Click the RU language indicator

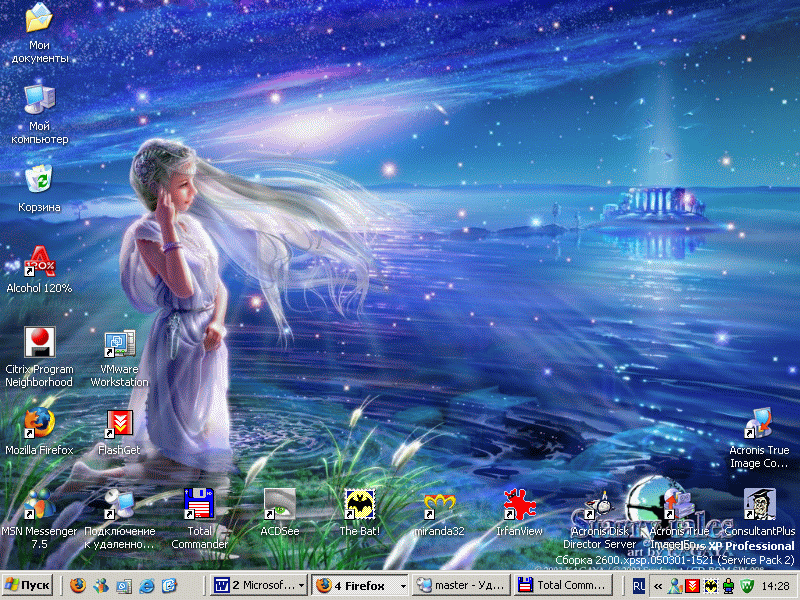[x=638, y=586]
